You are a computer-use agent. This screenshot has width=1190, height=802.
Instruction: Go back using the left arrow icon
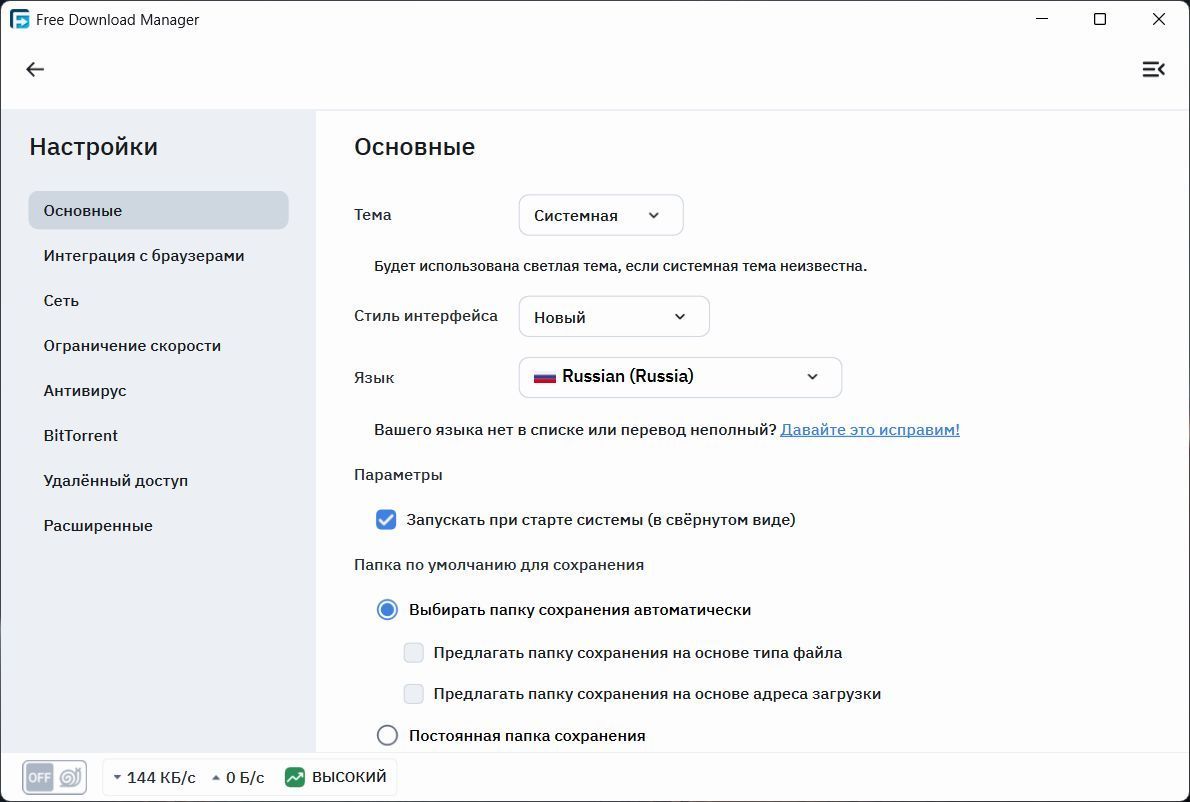tap(35, 70)
